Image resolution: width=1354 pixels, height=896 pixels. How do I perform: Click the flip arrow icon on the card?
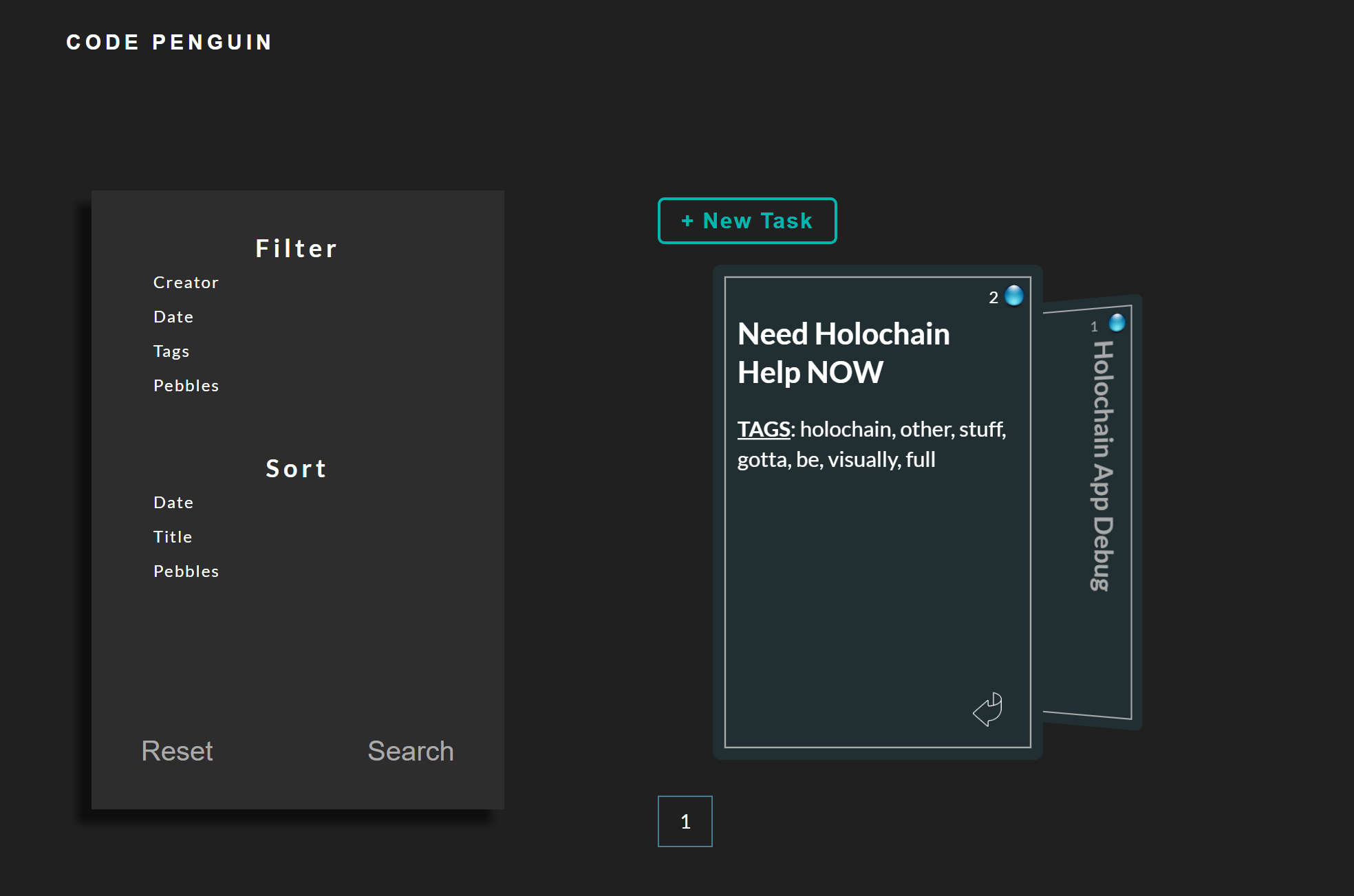point(988,709)
